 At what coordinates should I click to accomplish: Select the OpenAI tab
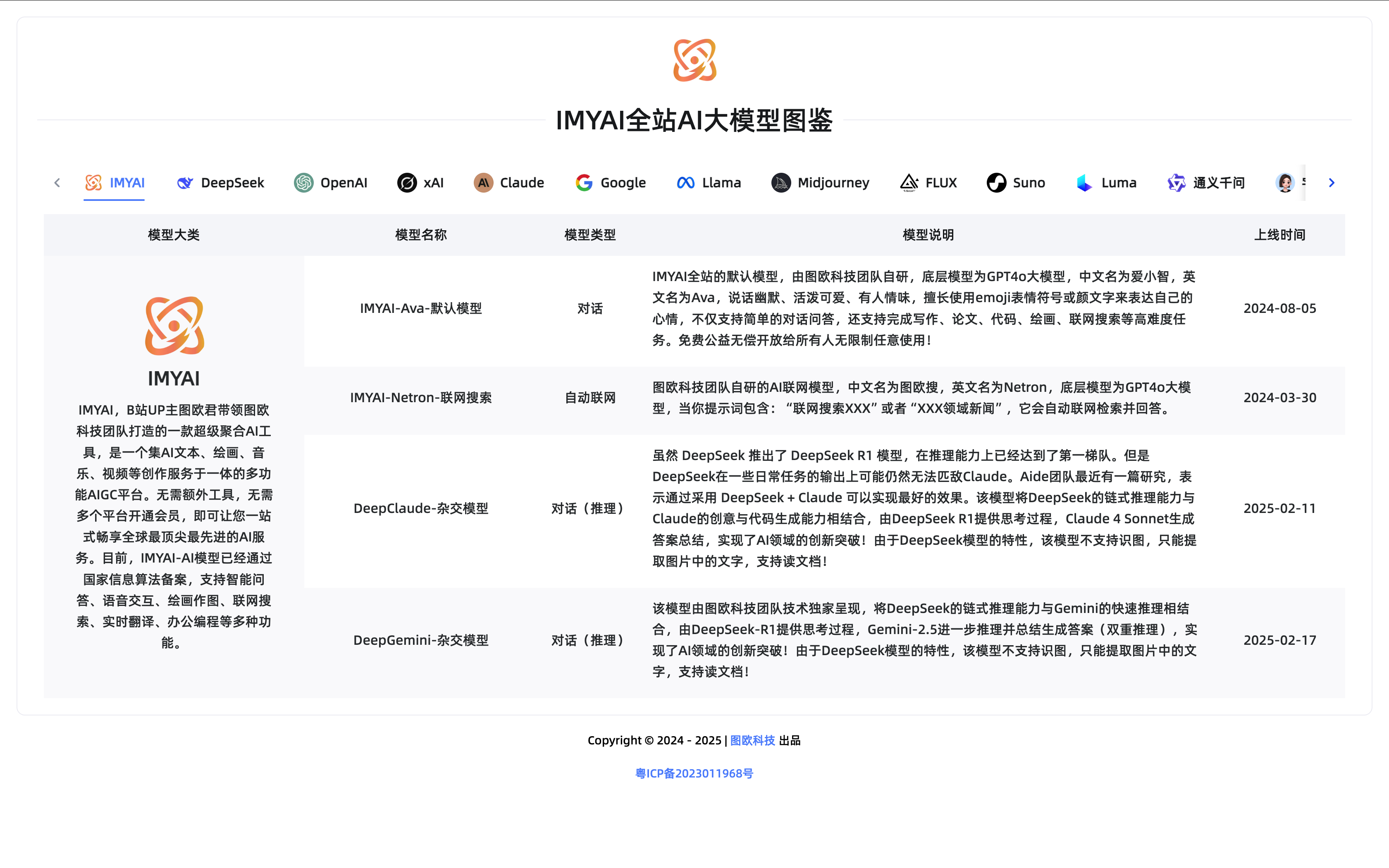[331, 183]
